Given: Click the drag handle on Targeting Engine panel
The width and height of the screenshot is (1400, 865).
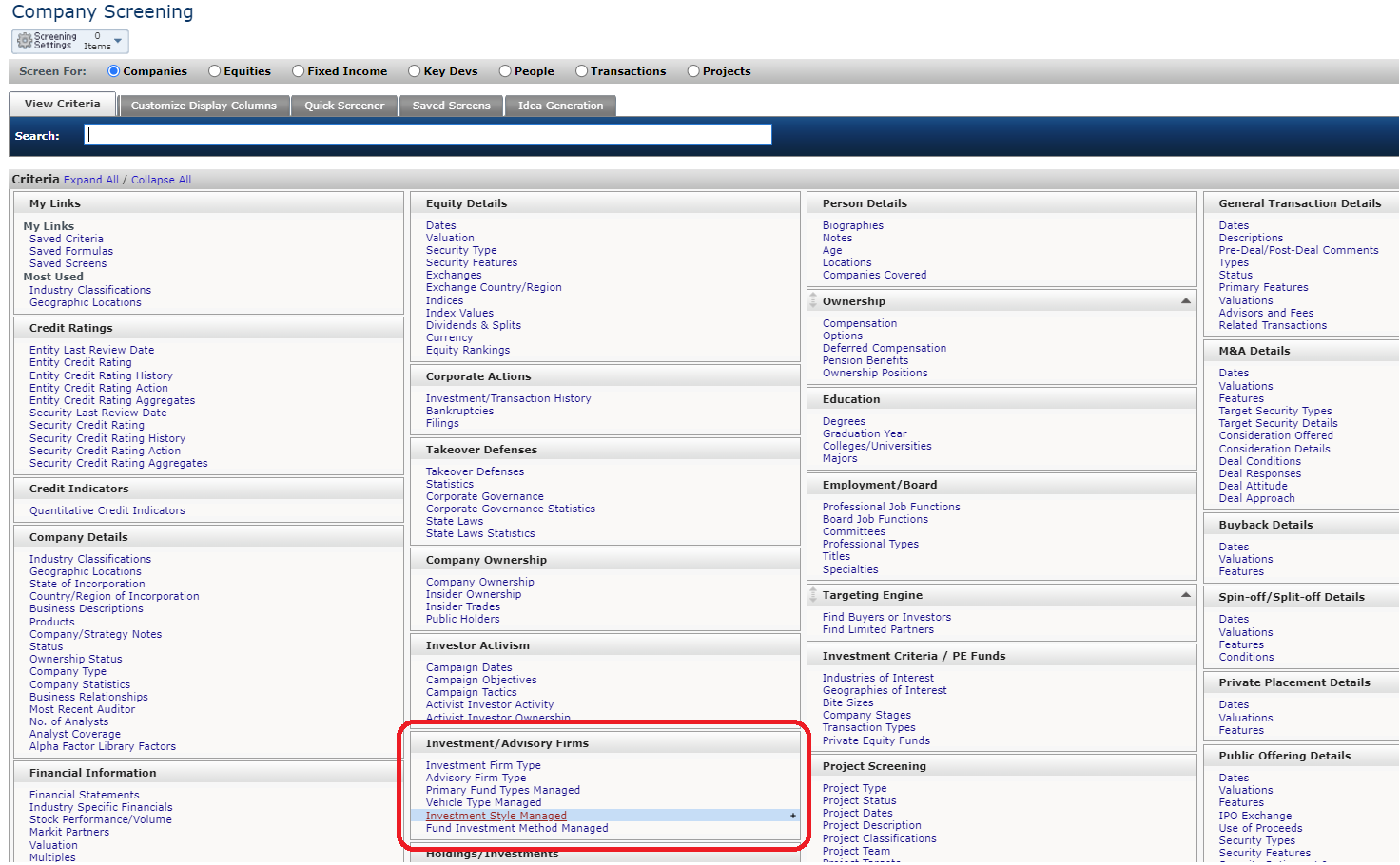Looking at the screenshot, I should tap(813, 595).
